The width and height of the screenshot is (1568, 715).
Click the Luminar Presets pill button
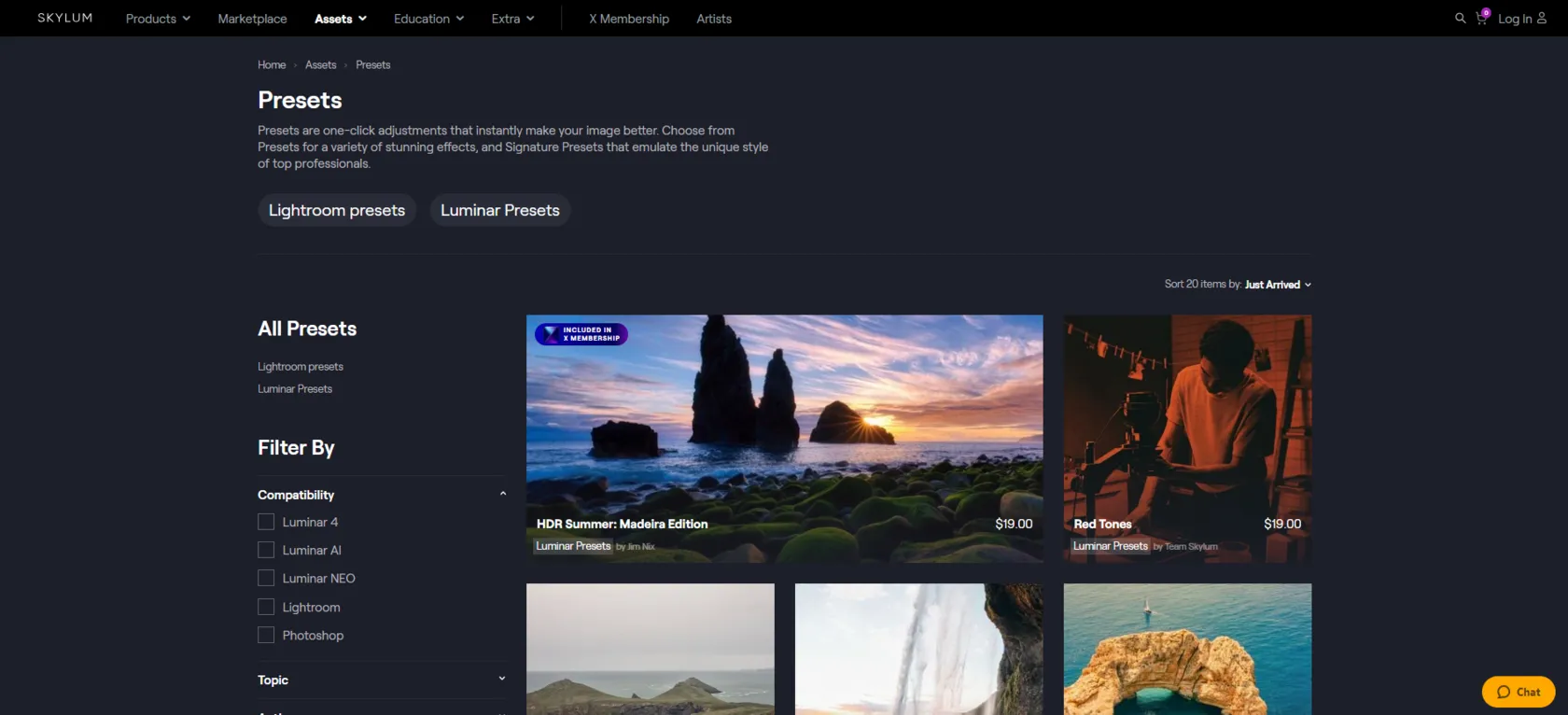point(499,210)
